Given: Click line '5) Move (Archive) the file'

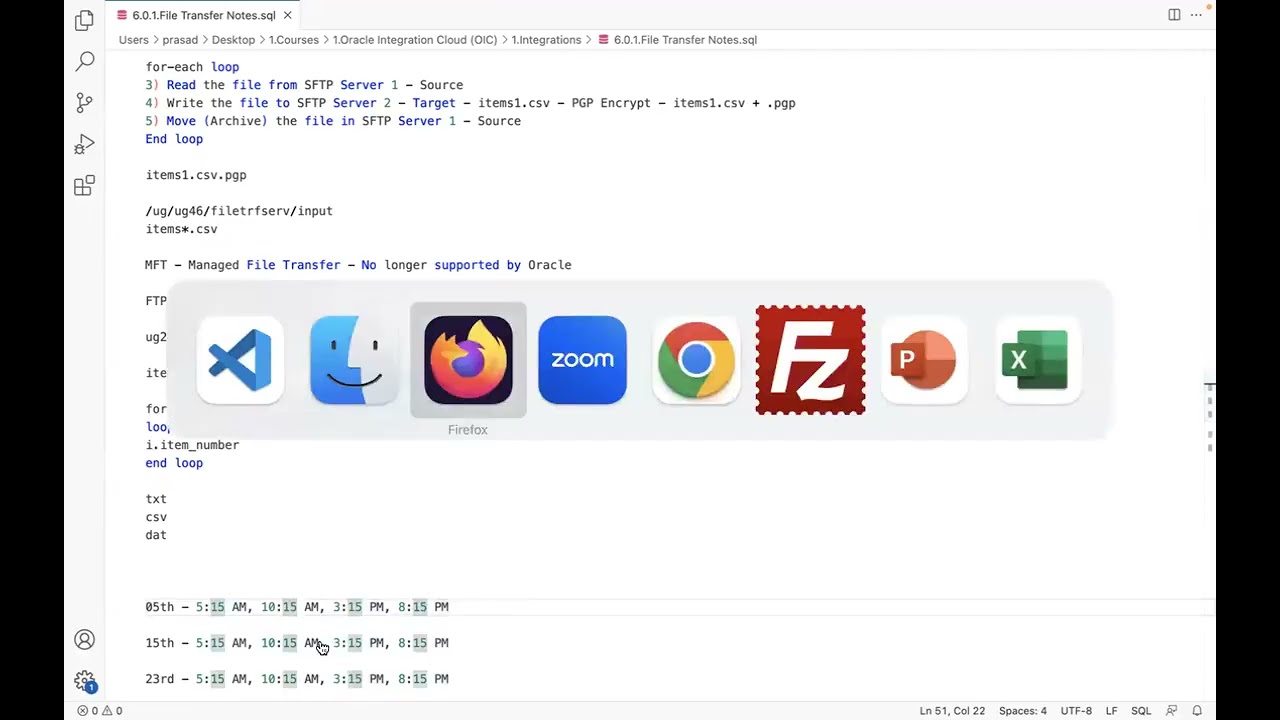Looking at the screenshot, I should click(x=333, y=121).
